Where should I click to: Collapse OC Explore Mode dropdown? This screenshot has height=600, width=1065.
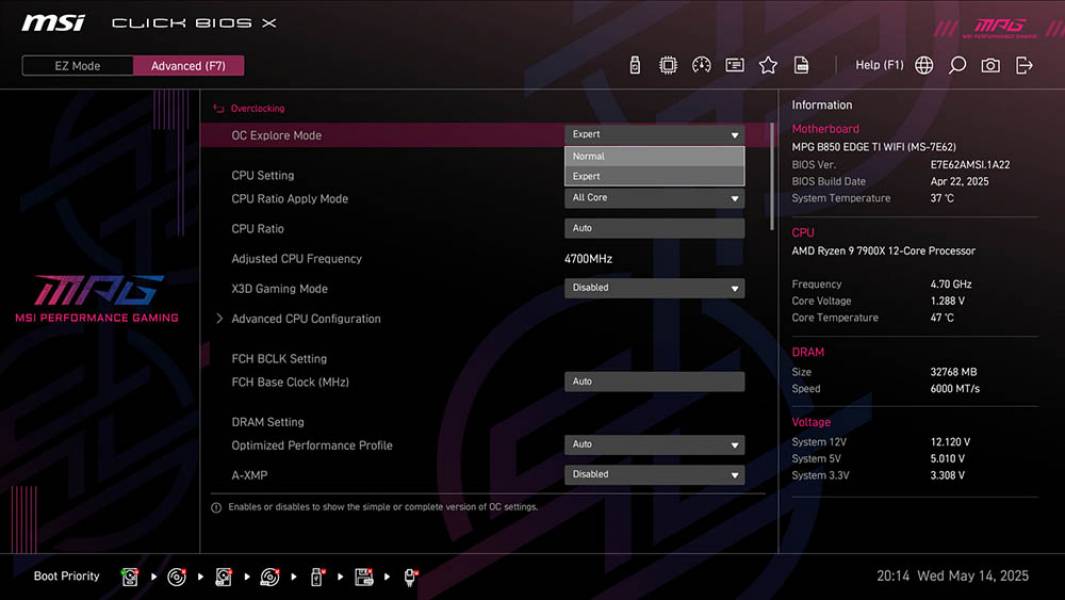coord(654,135)
